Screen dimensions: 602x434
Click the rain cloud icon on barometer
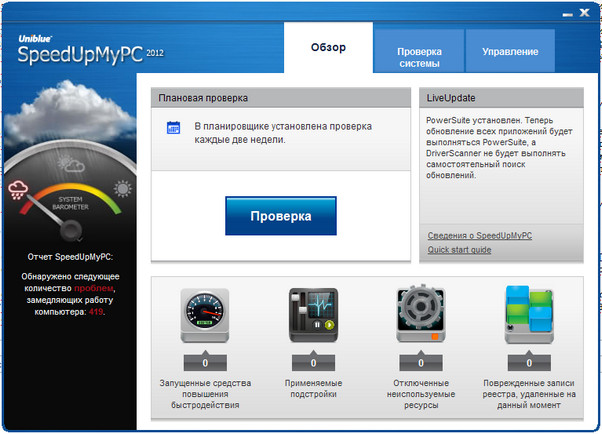point(19,189)
